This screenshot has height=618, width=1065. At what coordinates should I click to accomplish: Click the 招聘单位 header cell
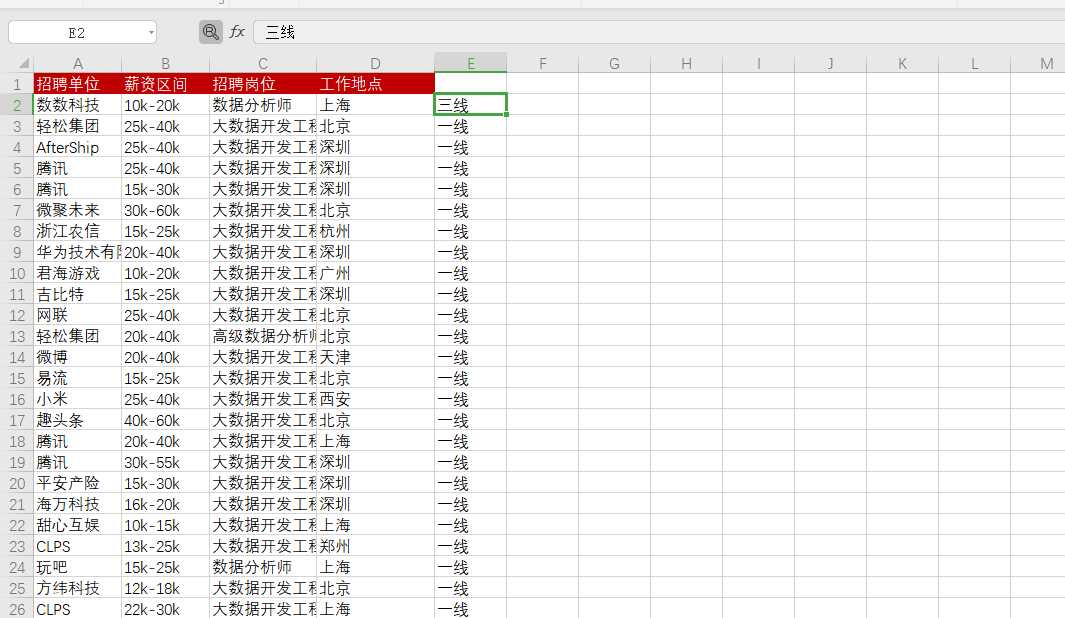coord(78,84)
